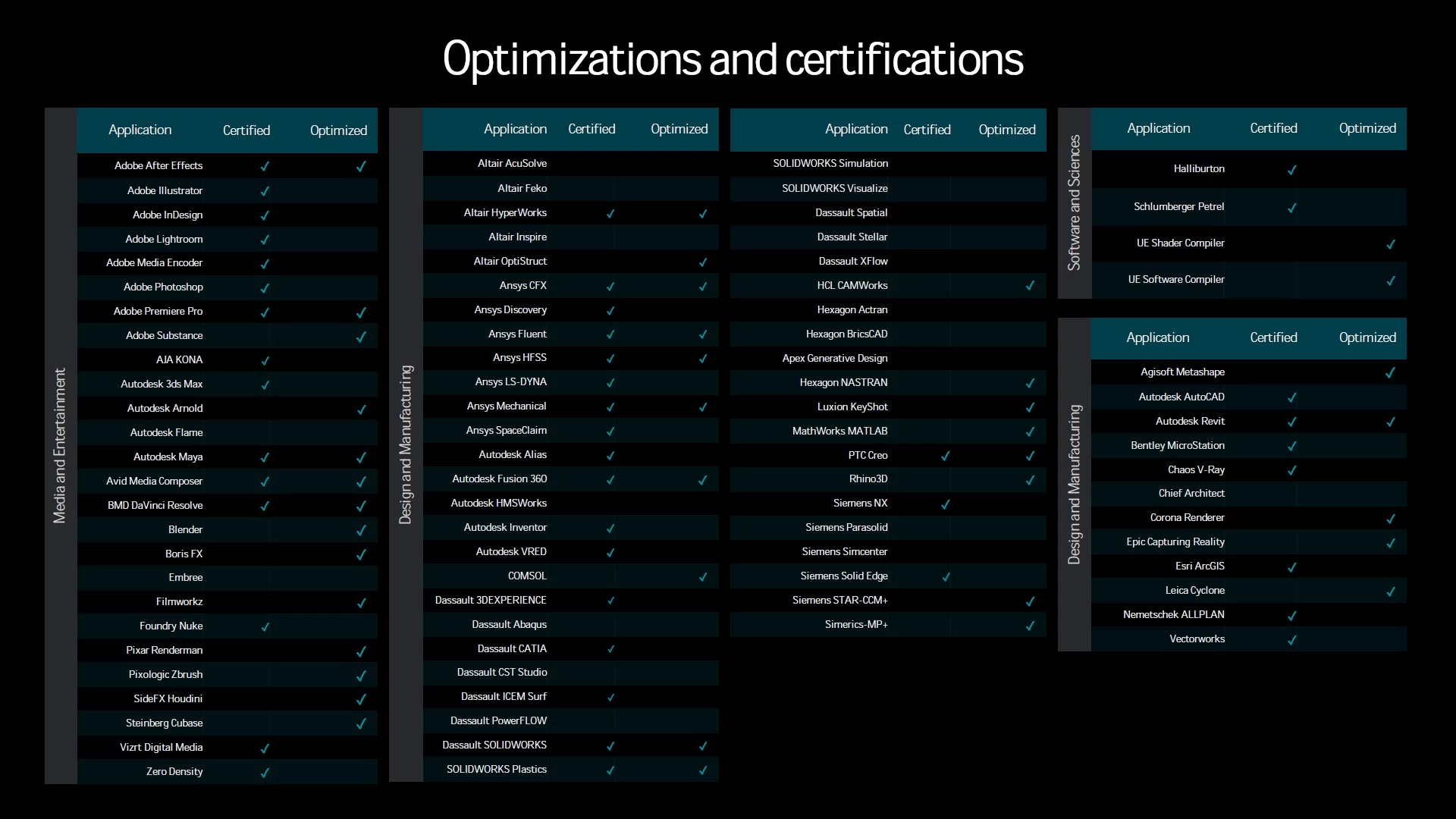Viewport: 1456px width, 819px height.
Task: Click the Certified checkmark for Foundry Nuke
Action: [265, 626]
